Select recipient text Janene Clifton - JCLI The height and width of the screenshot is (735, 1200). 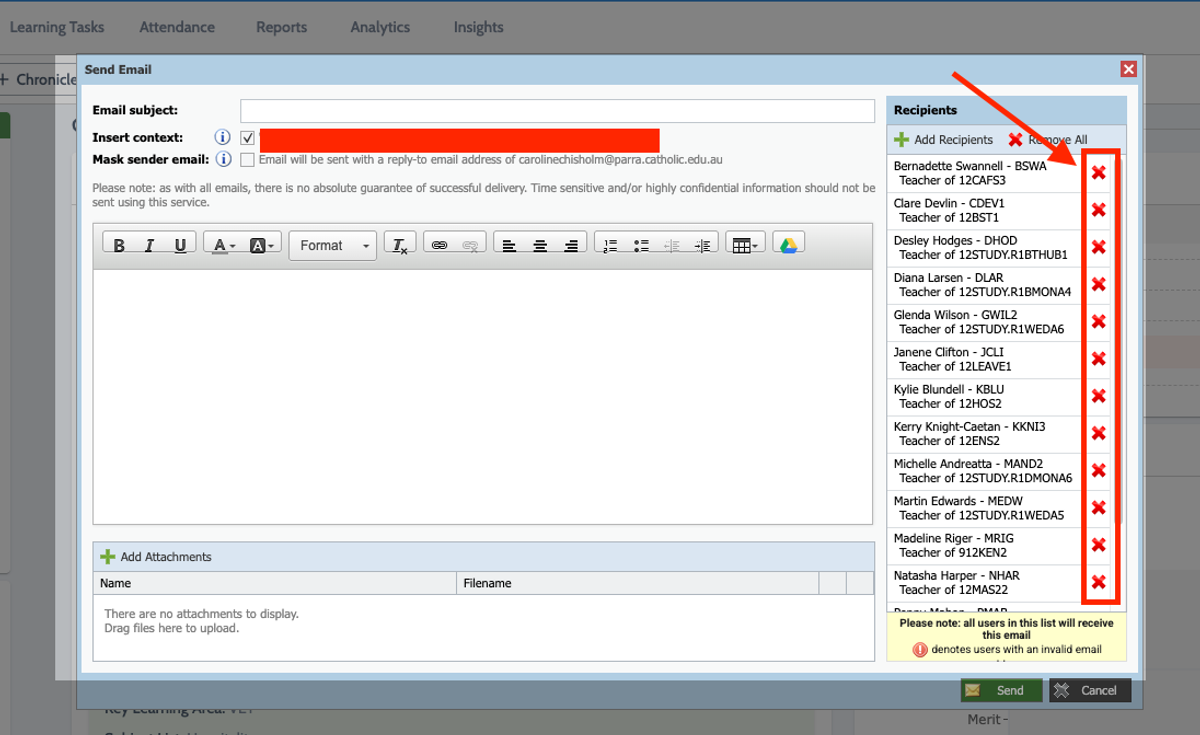[x=948, y=352]
